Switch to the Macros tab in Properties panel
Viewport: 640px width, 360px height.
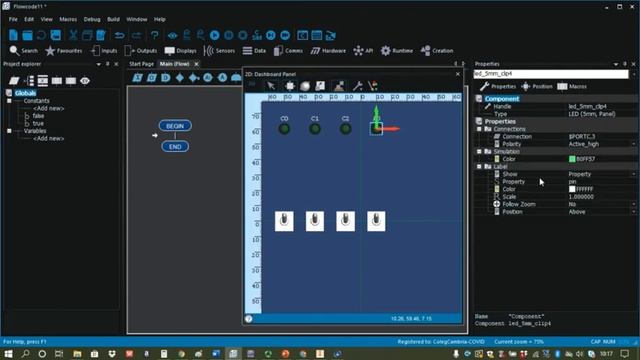click(x=572, y=87)
